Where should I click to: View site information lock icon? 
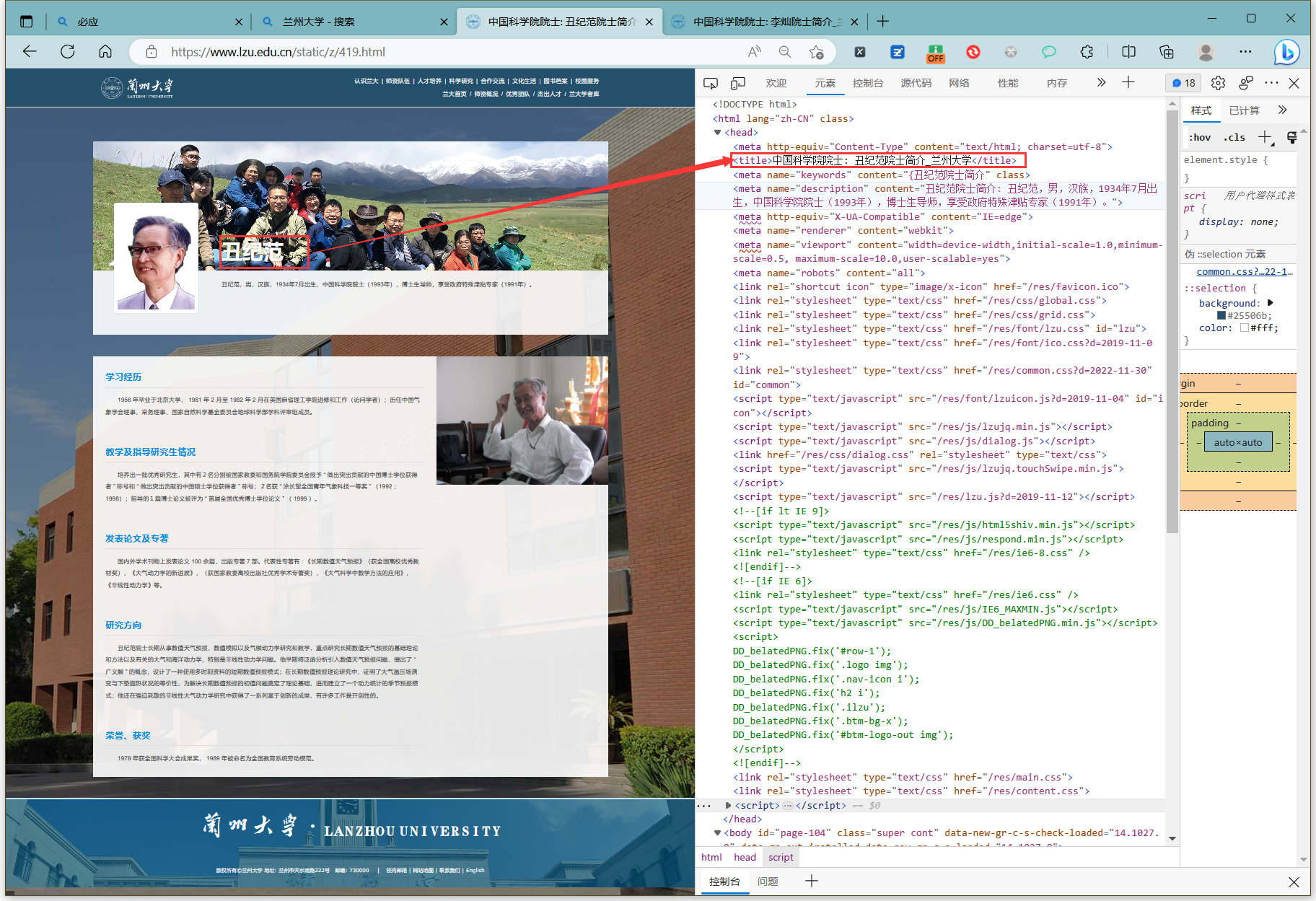click(x=151, y=52)
